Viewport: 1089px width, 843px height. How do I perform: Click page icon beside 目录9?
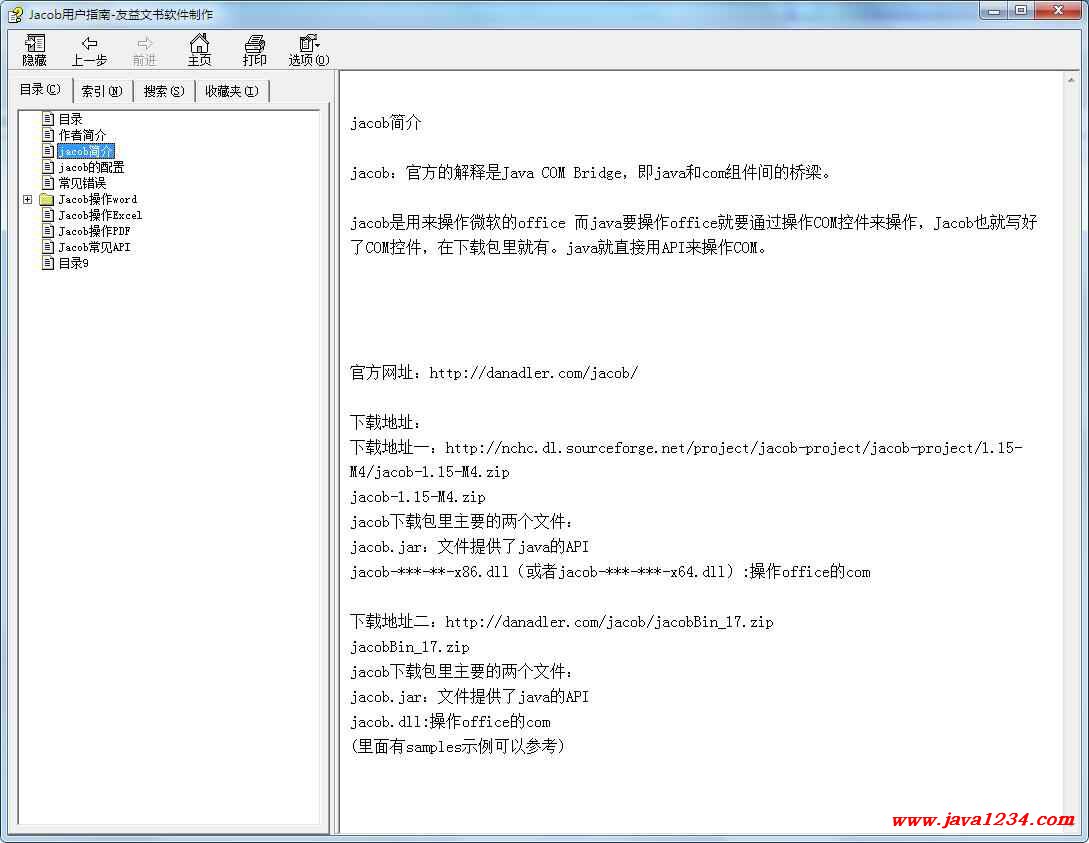coord(48,263)
